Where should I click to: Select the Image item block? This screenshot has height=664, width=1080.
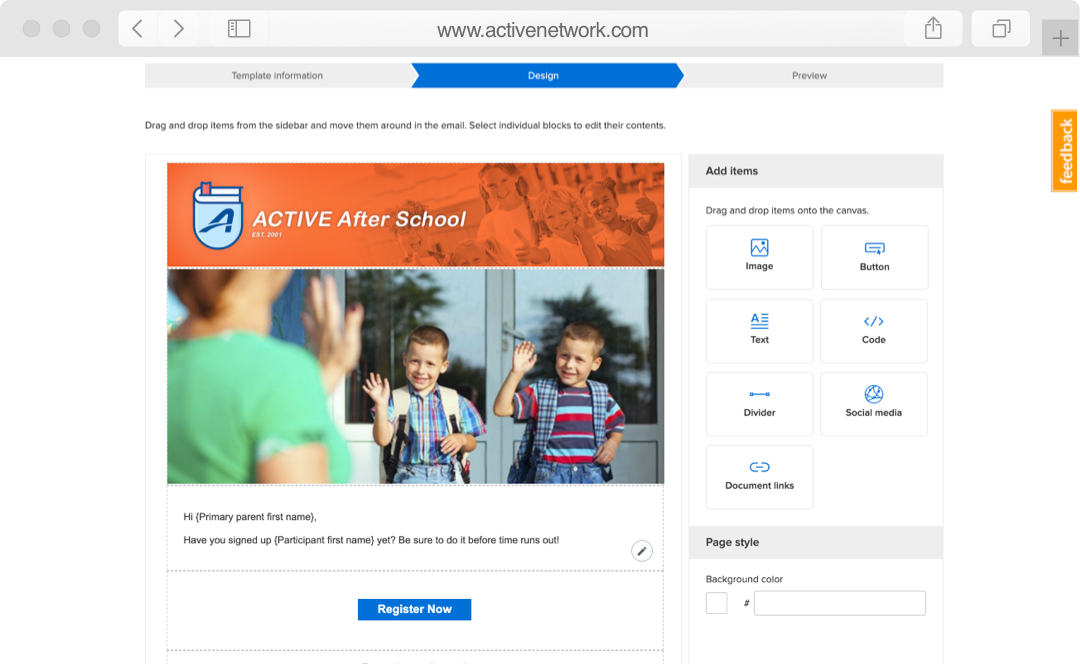tap(759, 257)
